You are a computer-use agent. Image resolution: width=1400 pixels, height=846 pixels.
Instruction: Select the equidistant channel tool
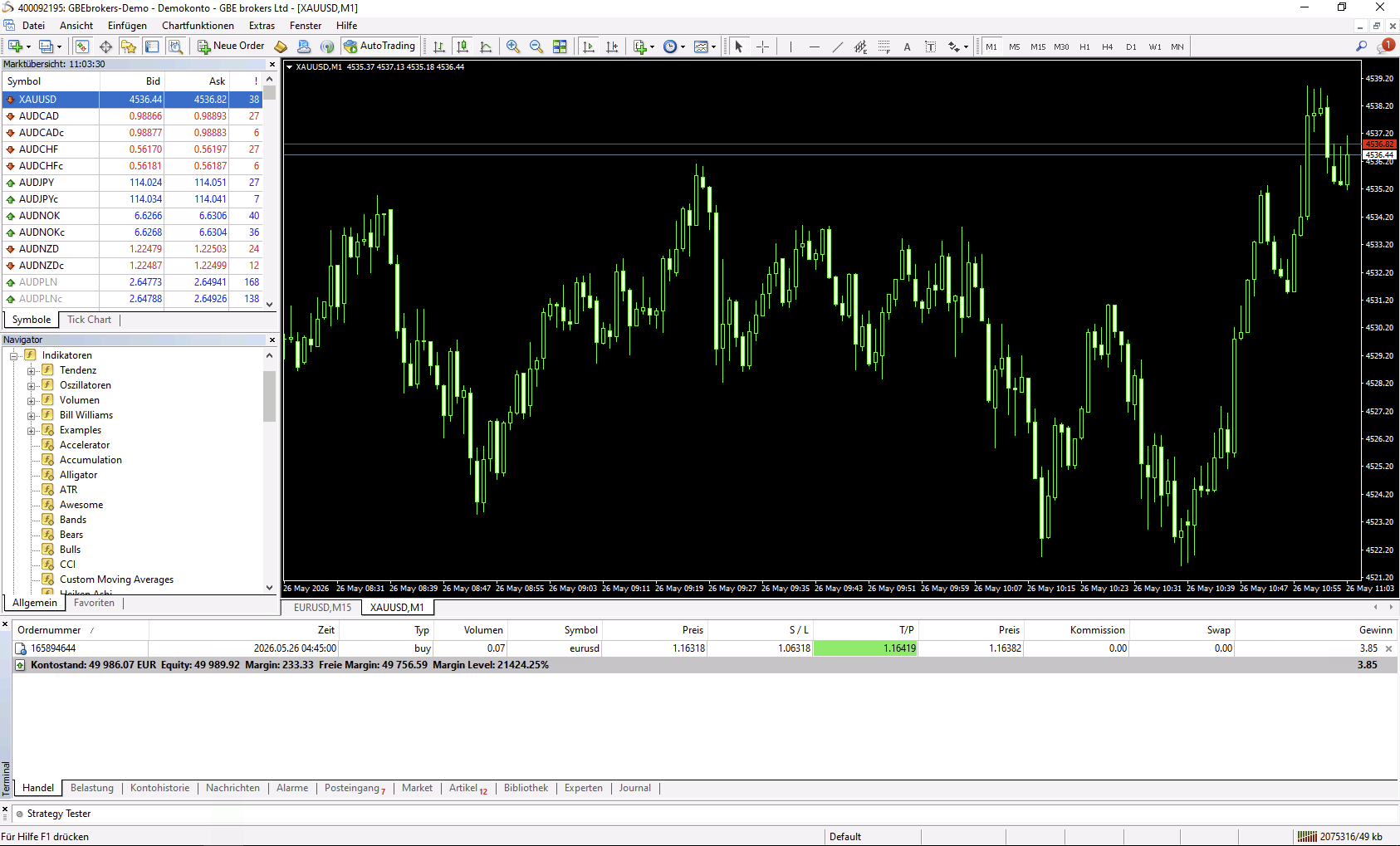tap(860, 46)
